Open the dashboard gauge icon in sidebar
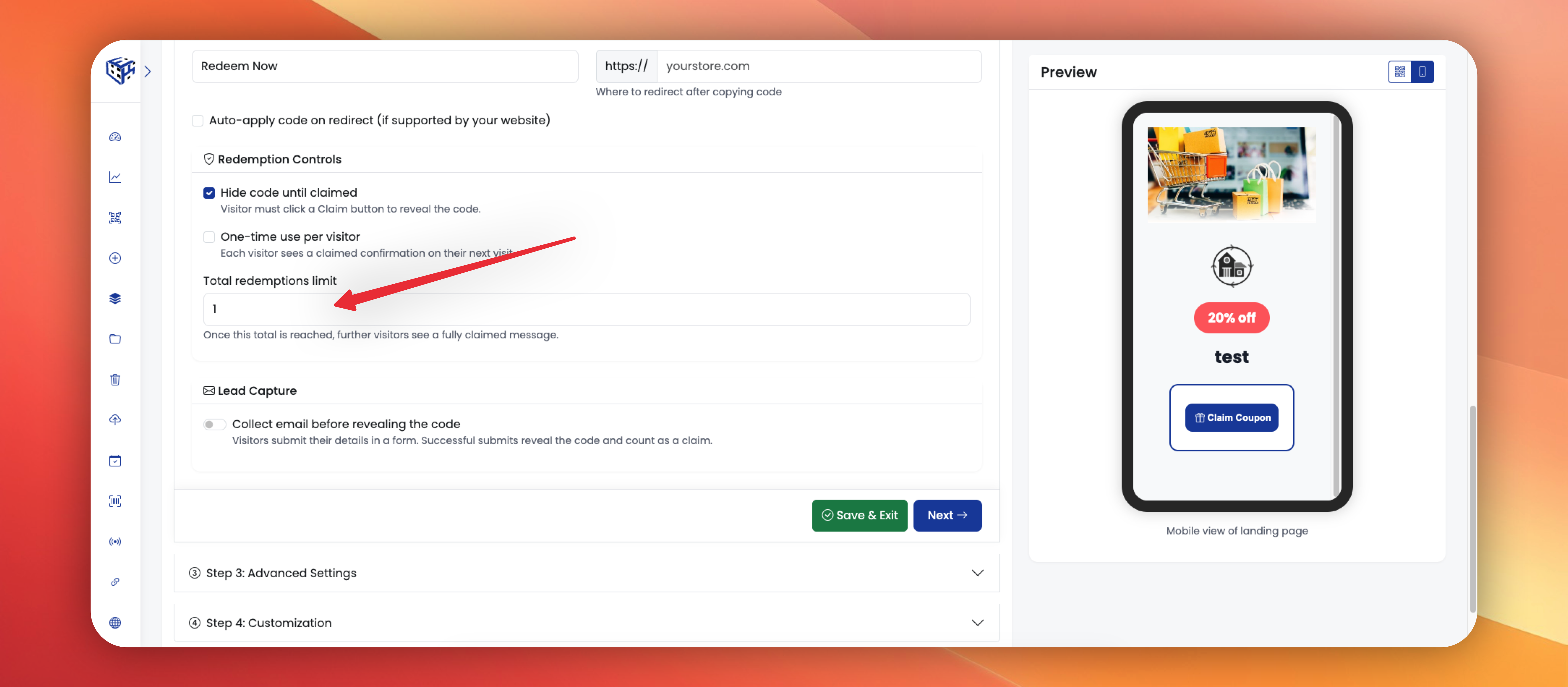Screen dimensions: 1568x687 pos(115,137)
